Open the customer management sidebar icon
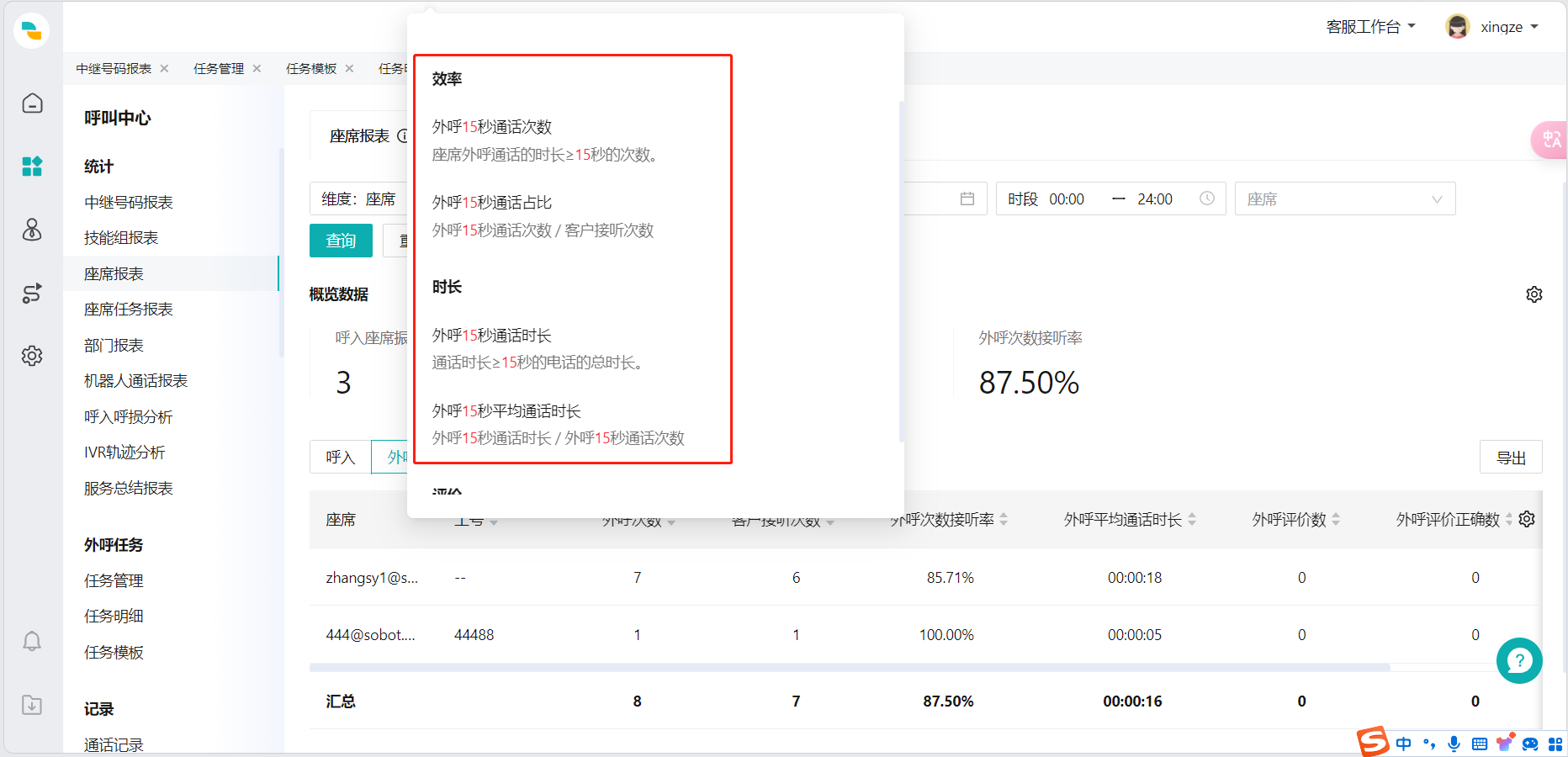The height and width of the screenshot is (757, 1568). point(32,229)
